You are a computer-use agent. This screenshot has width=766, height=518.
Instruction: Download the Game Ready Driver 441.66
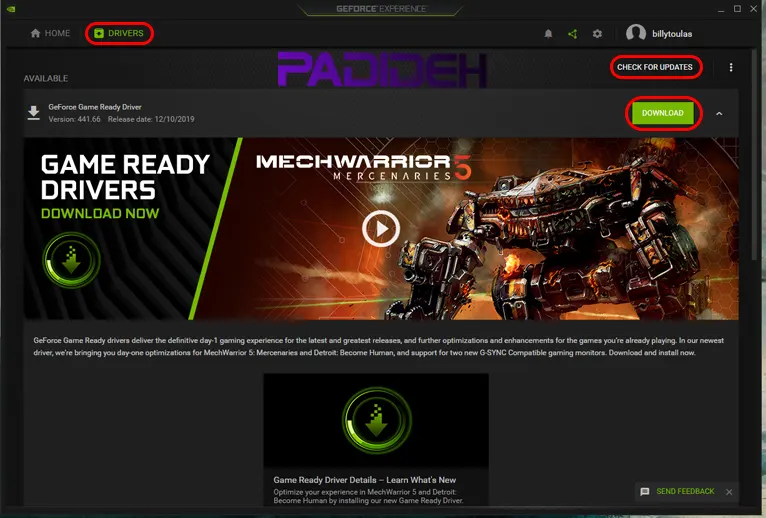(x=662, y=113)
